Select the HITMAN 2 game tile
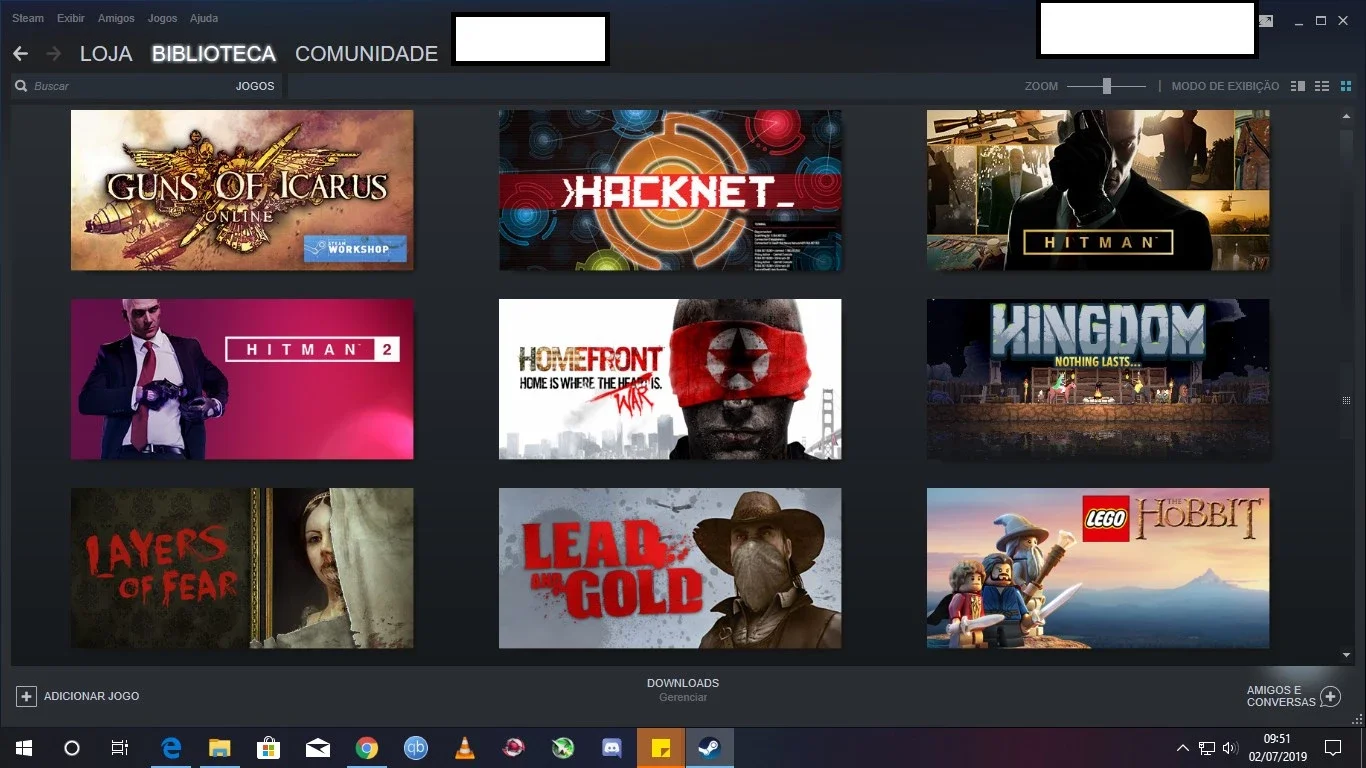The height and width of the screenshot is (768, 1366). click(242, 379)
